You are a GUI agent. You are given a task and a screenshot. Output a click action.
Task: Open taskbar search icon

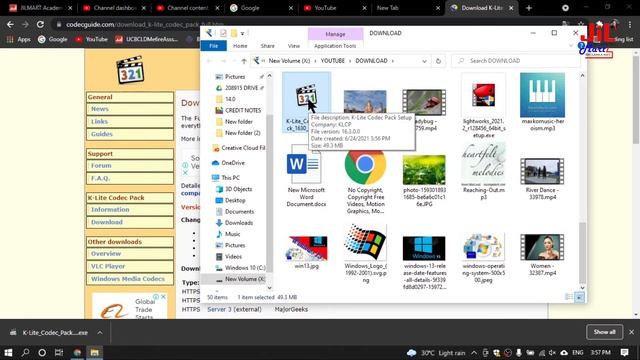pyautogui.click(x=25, y=352)
